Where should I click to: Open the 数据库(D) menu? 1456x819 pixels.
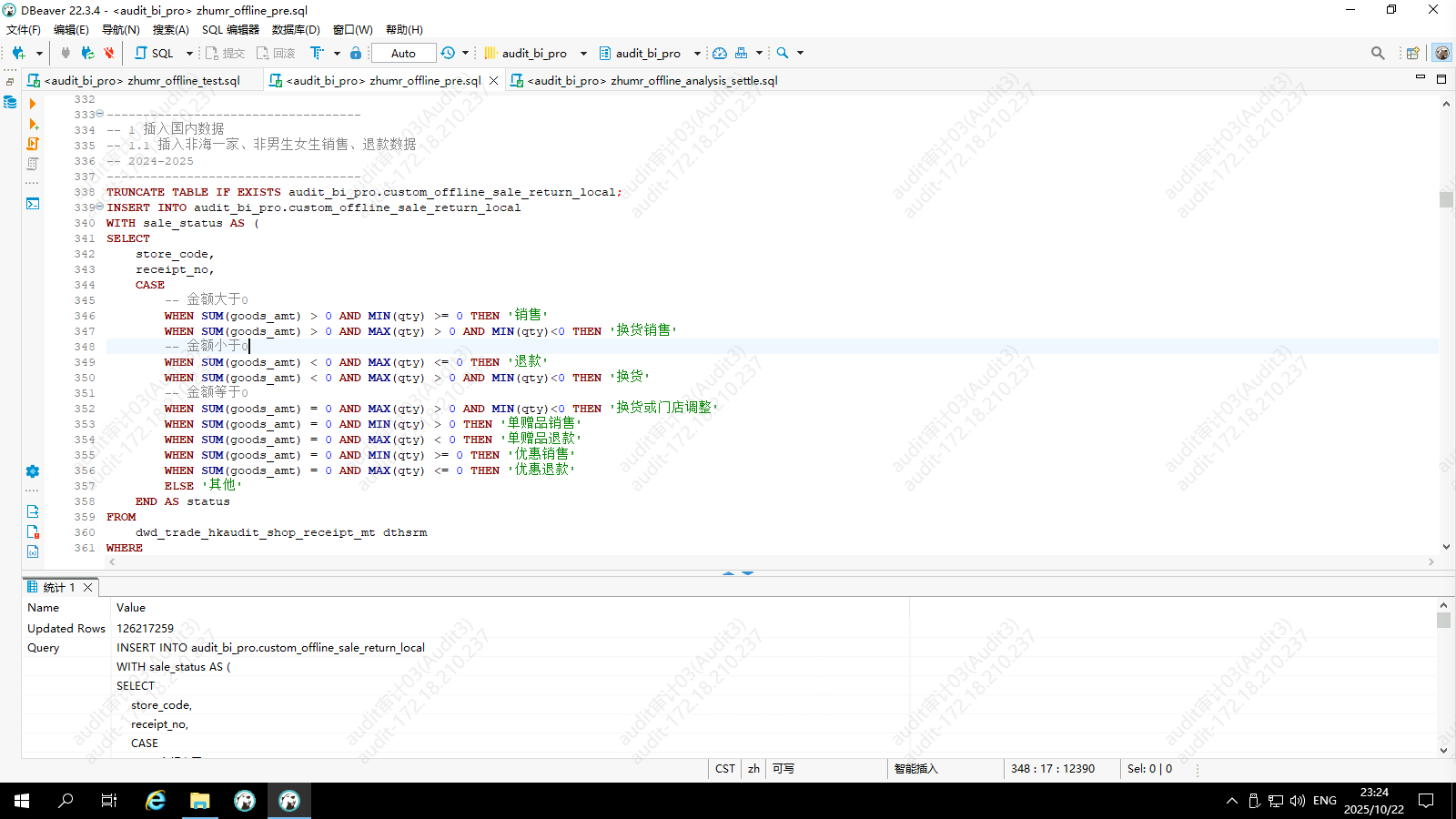click(296, 29)
